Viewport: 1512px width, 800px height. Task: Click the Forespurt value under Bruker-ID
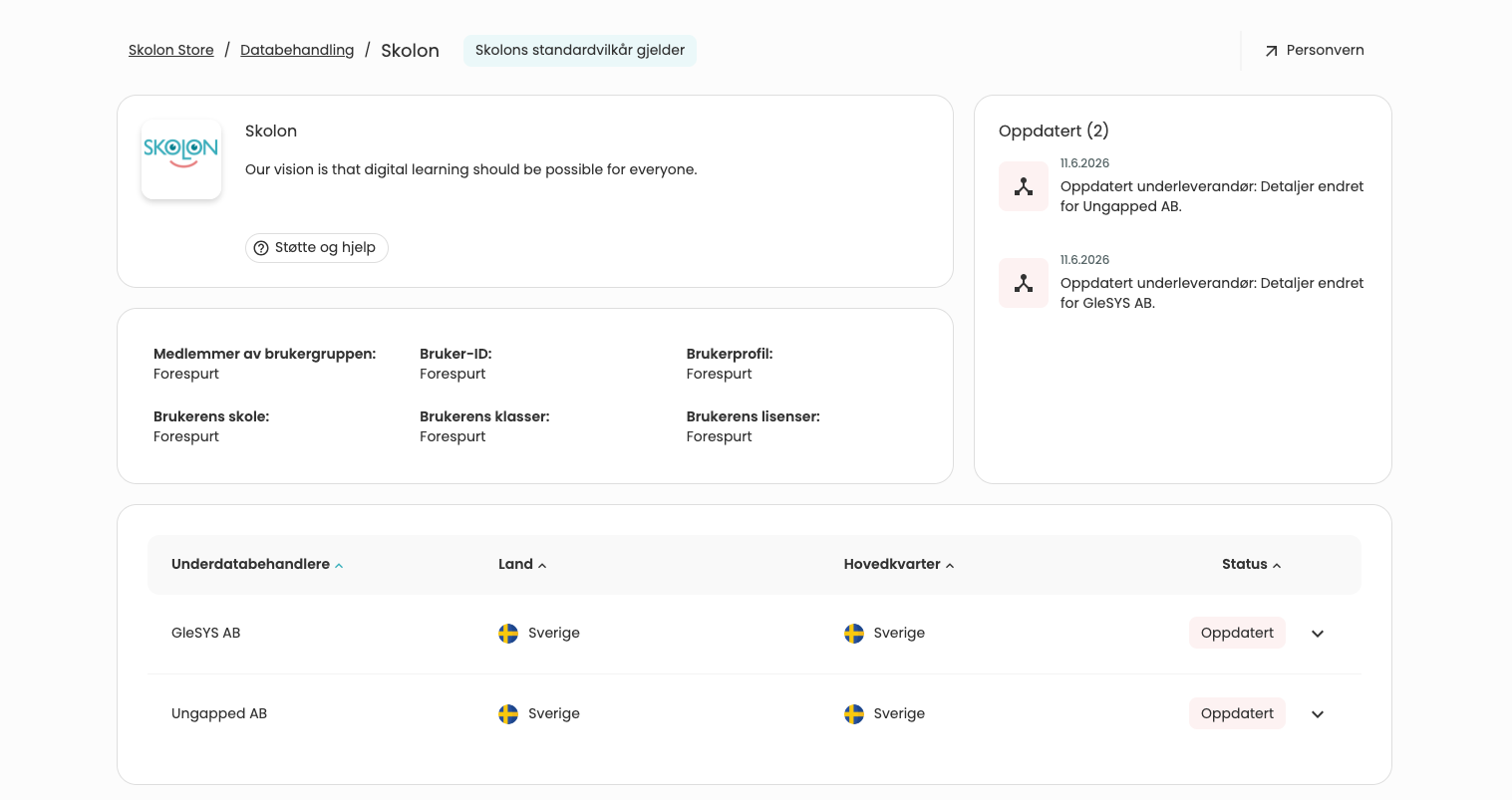tap(453, 375)
